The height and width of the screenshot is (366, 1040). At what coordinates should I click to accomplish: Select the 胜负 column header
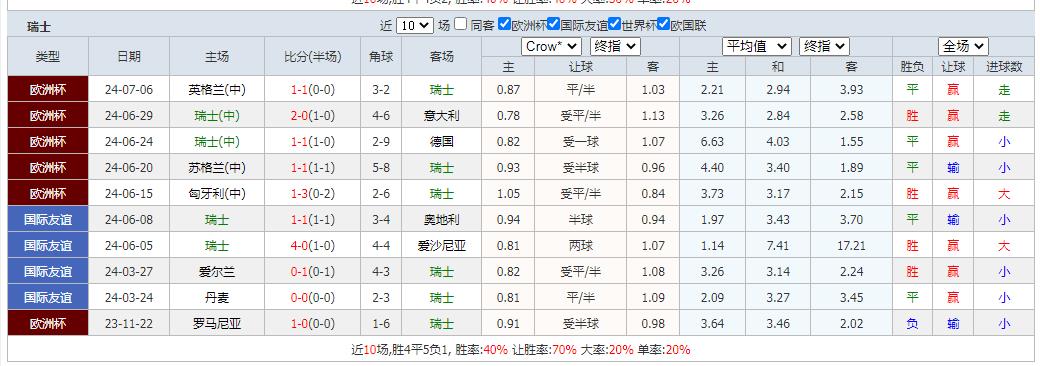[x=913, y=66]
